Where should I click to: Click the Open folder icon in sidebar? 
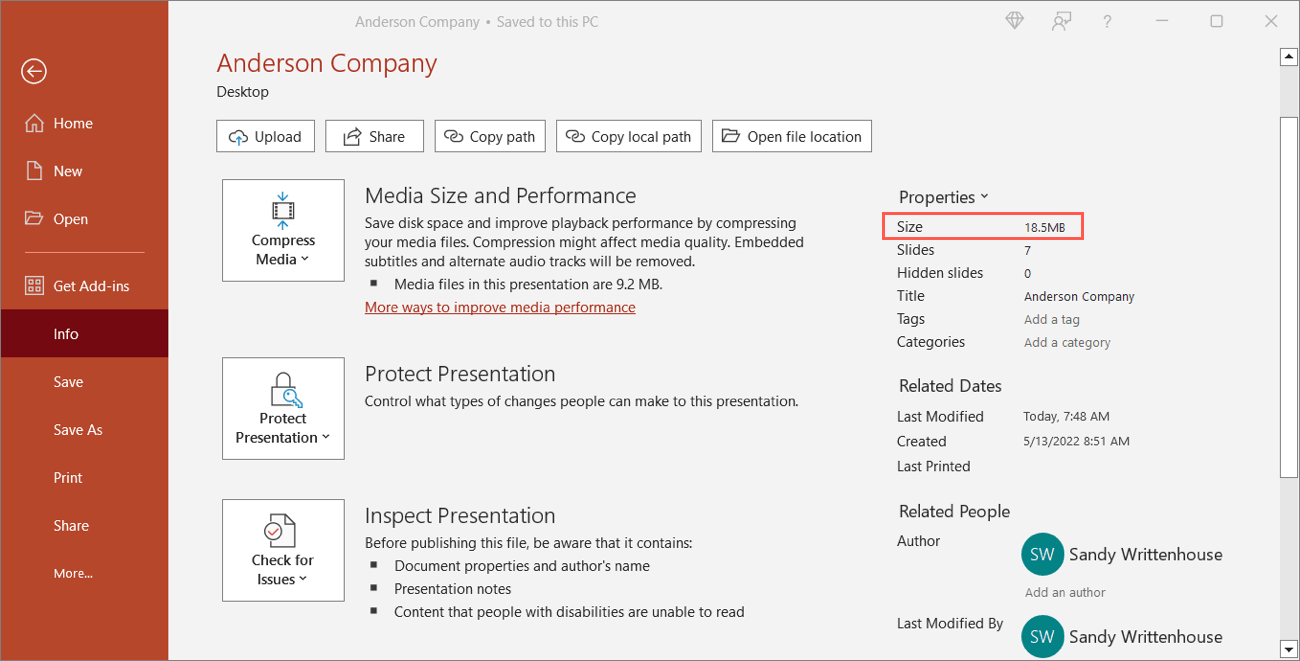tap(34, 219)
